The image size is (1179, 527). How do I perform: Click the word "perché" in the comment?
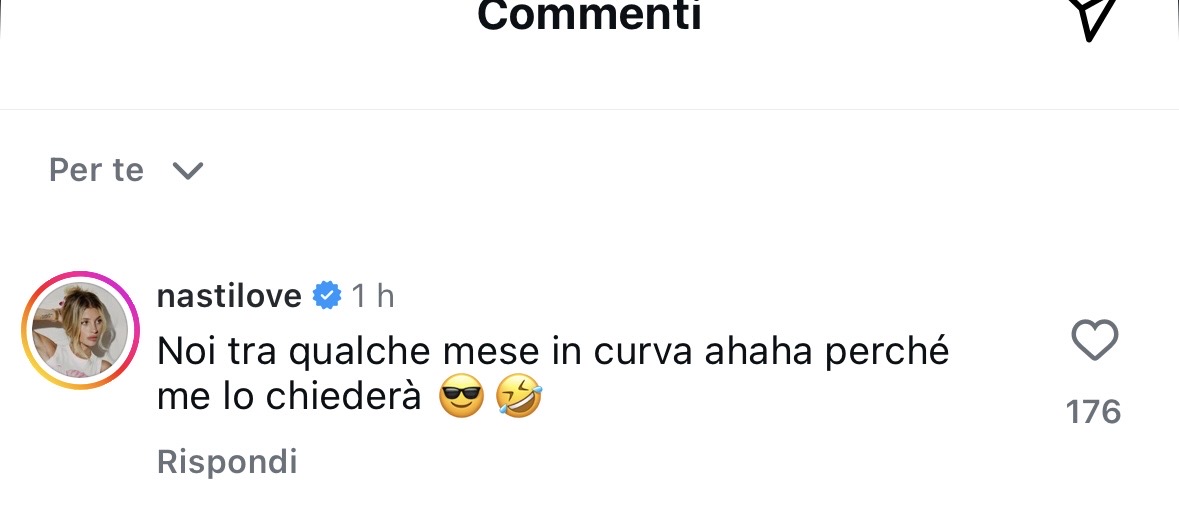887,351
